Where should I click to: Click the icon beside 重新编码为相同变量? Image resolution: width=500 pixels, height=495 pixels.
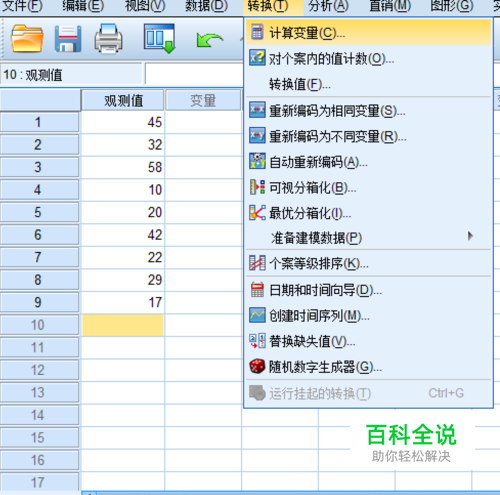(257, 110)
